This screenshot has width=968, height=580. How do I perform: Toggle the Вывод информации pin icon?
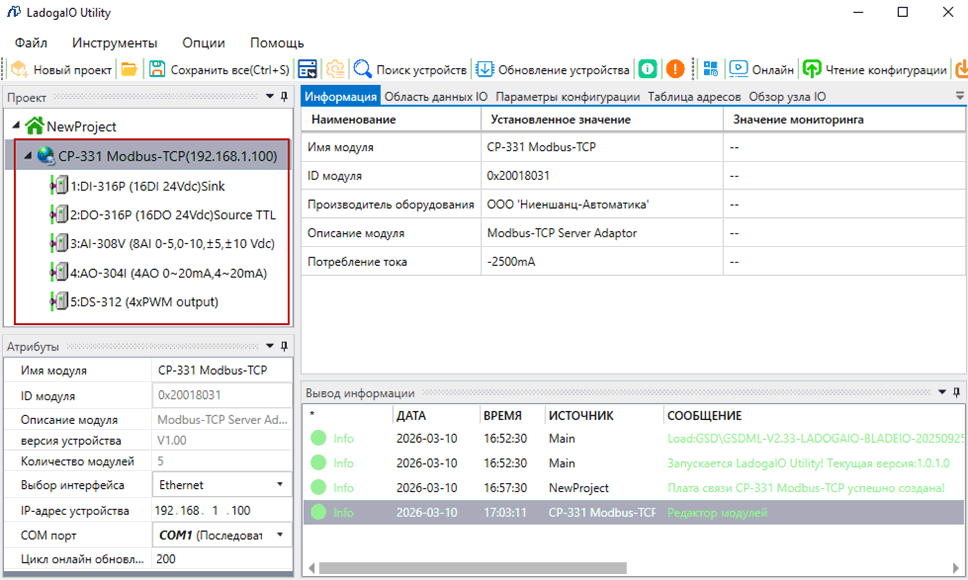click(956, 392)
